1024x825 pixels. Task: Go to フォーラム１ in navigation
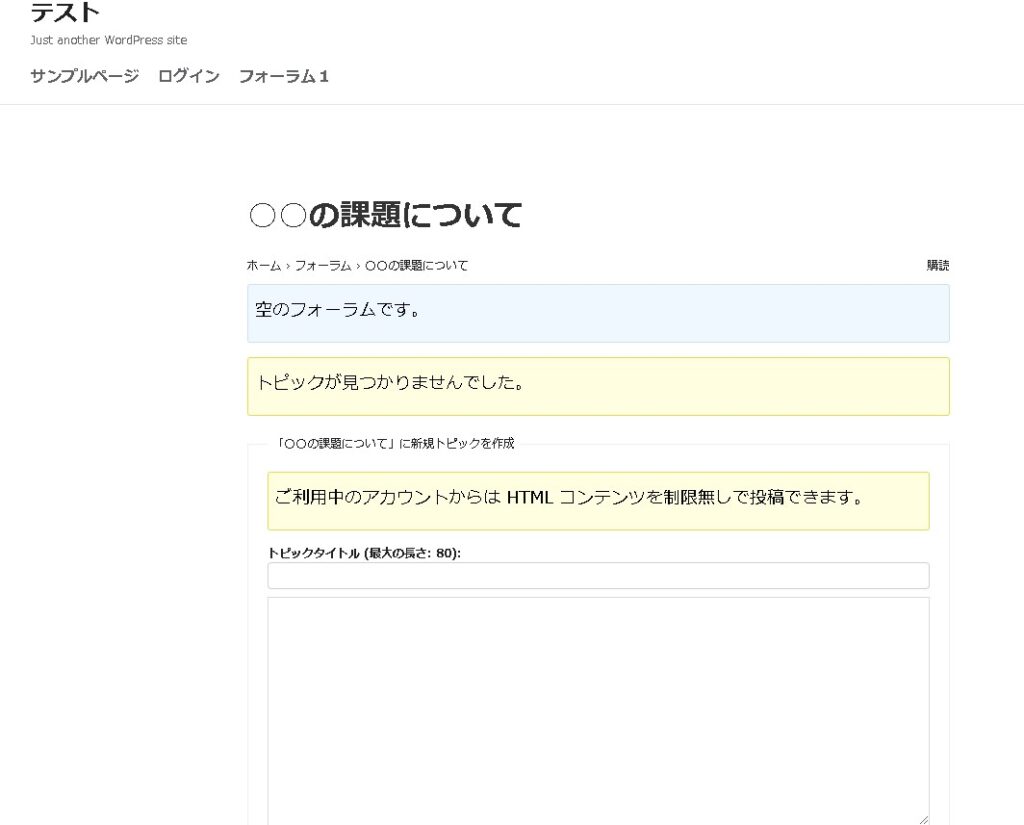coord(284,76)
